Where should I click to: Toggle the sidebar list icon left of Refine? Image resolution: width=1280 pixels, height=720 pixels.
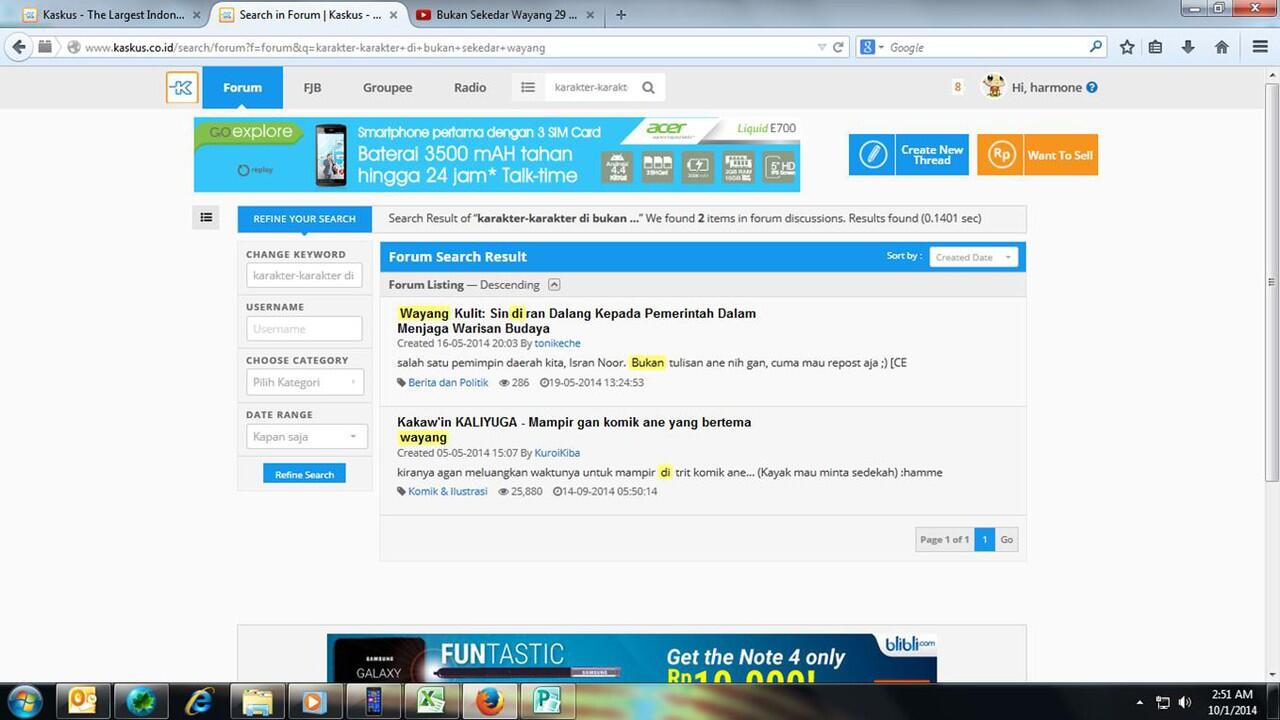206,217
